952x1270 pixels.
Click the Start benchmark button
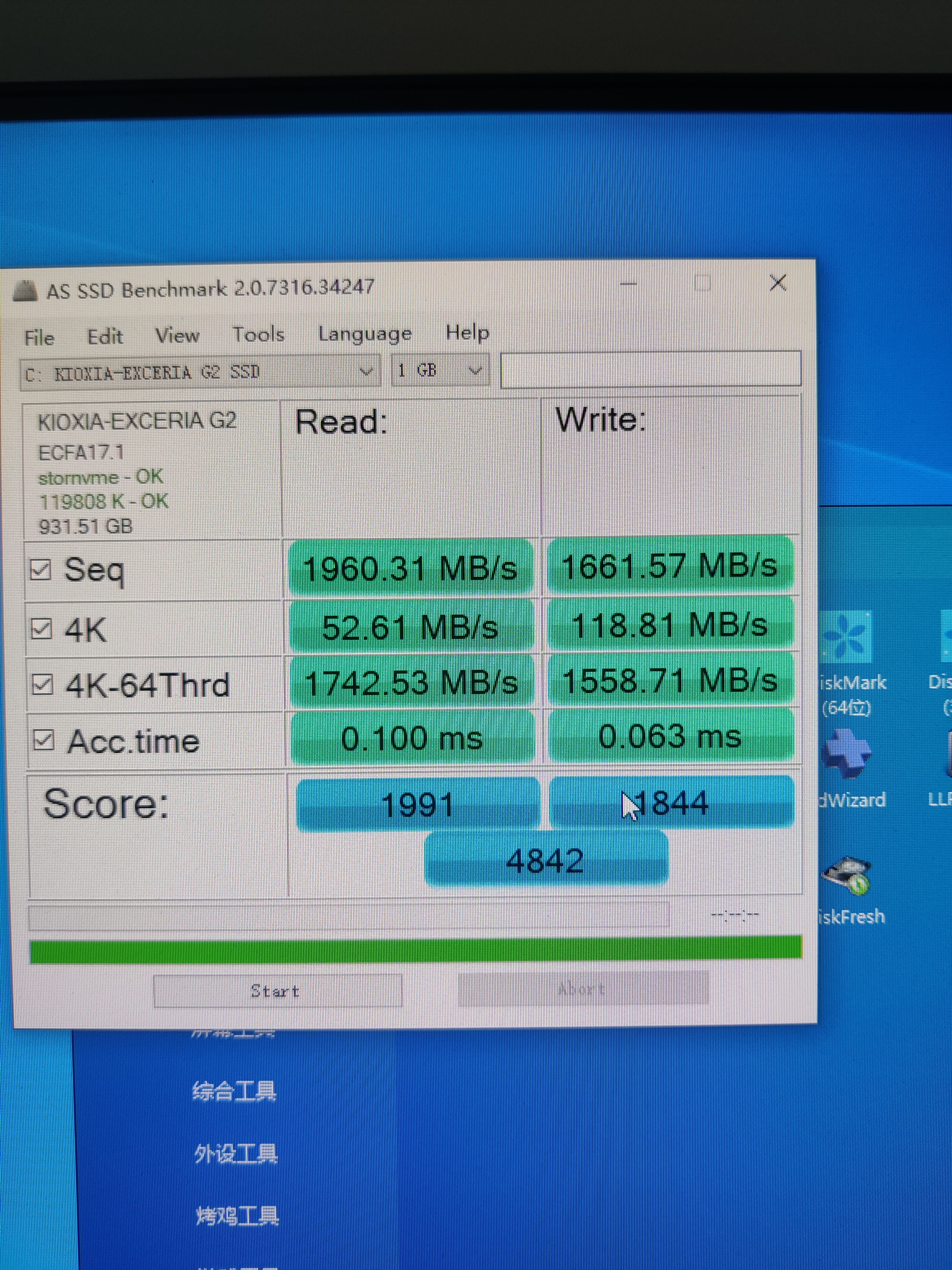(278, 991)
